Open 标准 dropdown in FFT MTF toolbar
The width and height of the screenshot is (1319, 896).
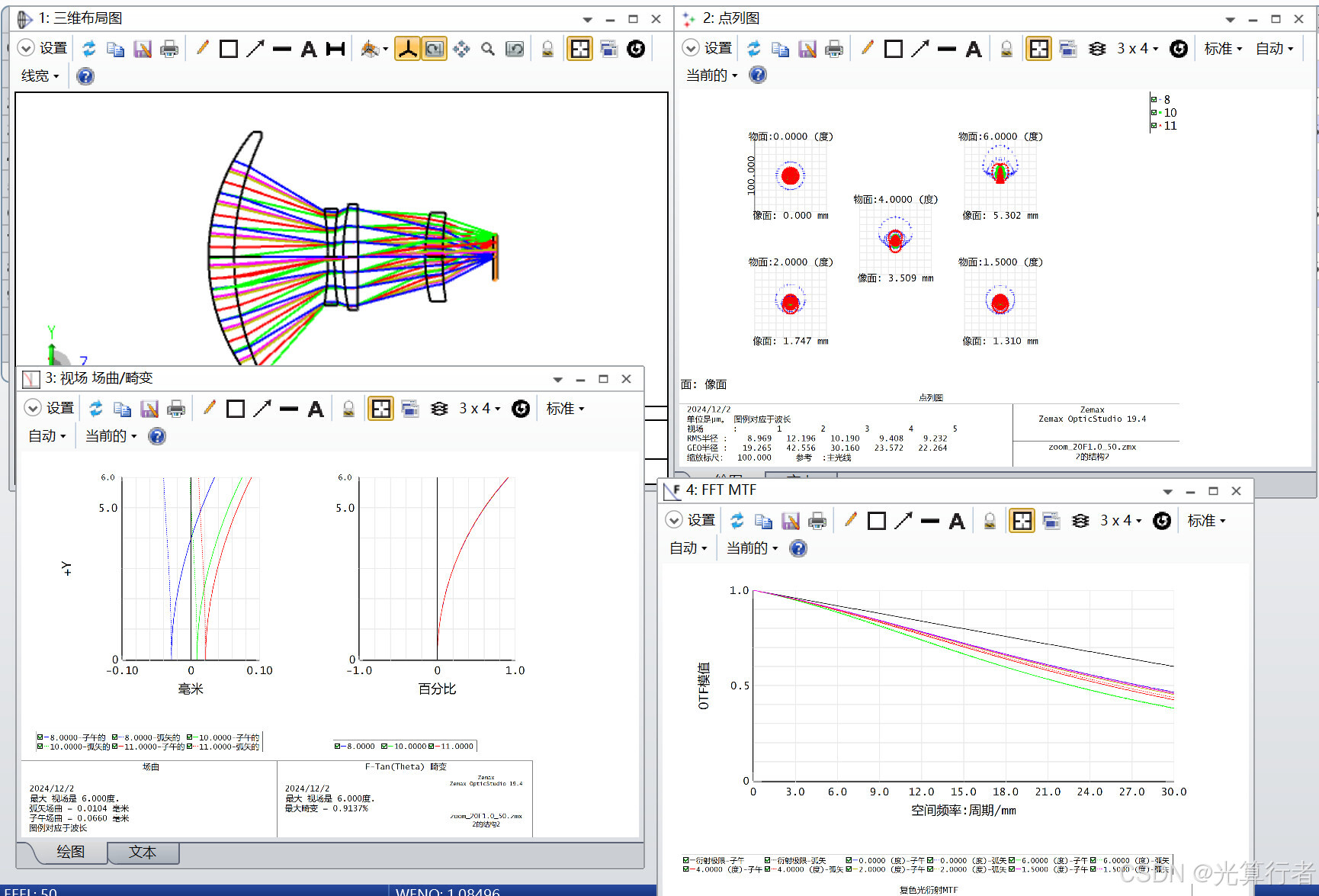(x=1206, y=521)
